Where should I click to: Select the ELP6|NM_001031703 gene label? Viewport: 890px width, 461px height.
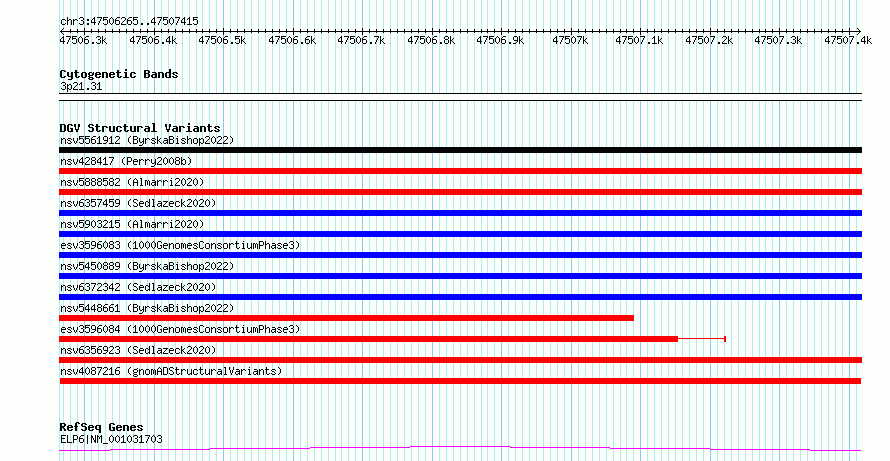tap(111, 439)
